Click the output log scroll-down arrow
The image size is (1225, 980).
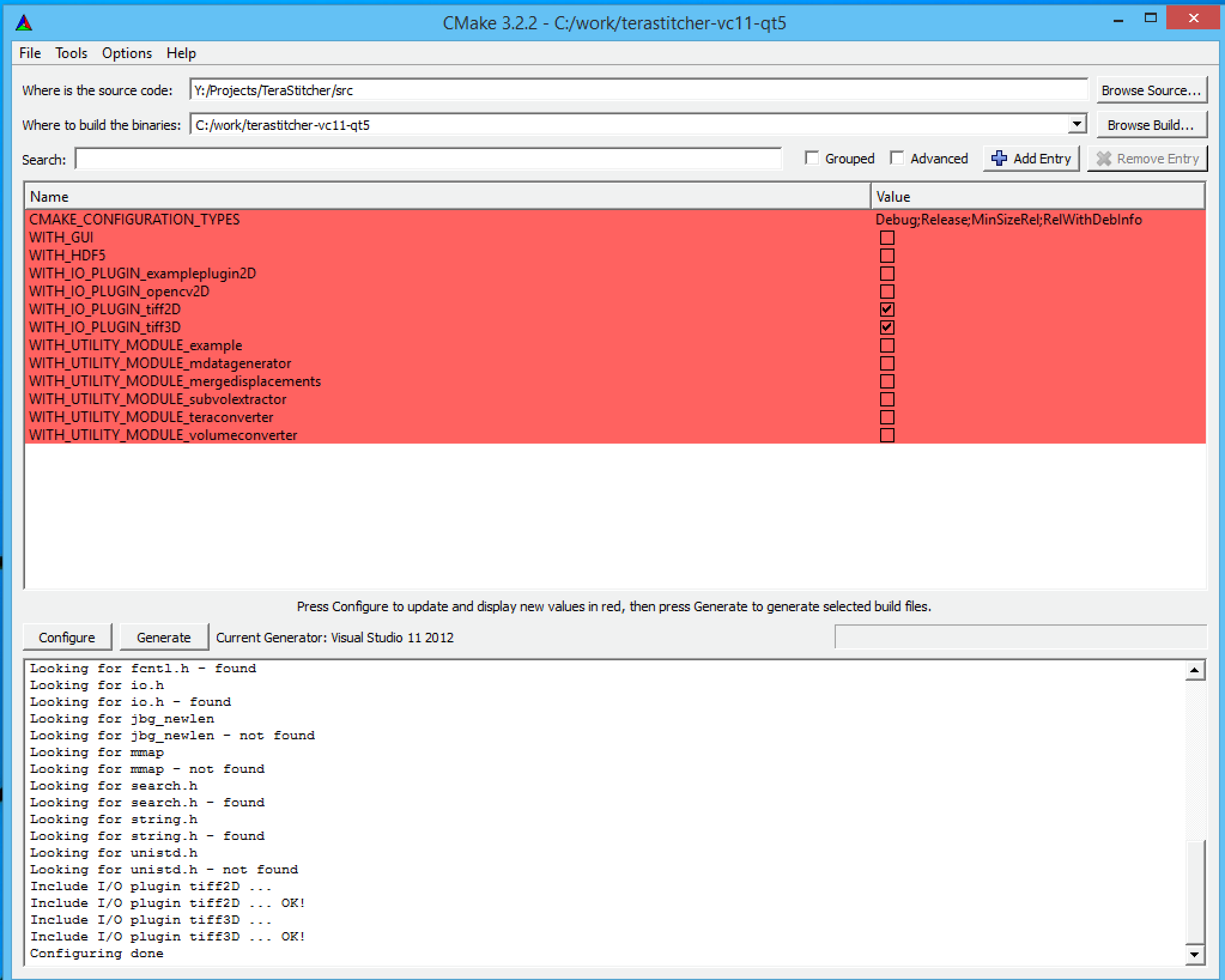click(x=1194, y=955)
